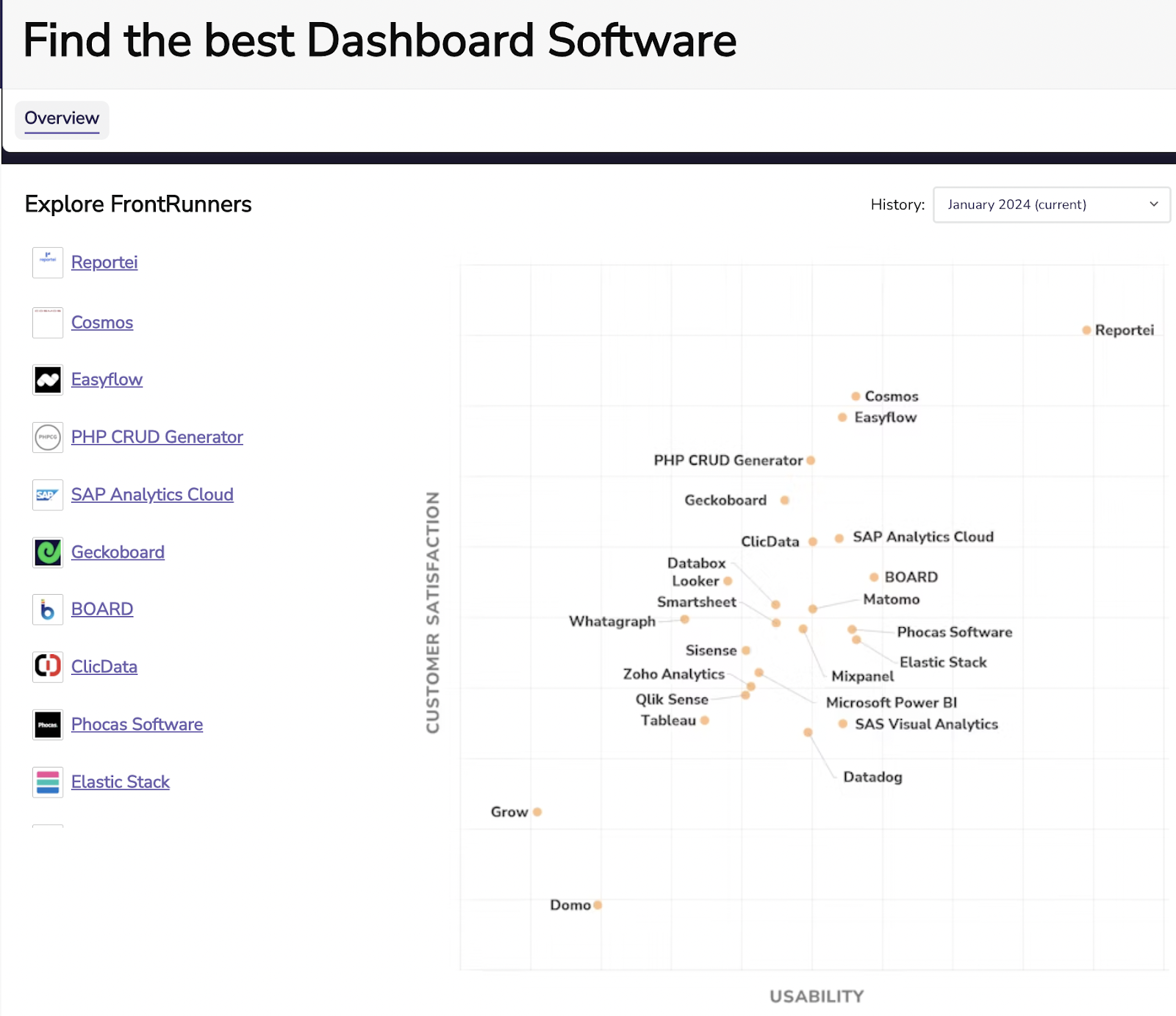Image resolution: width=1176 pixels, height=1016 pixels.
Task: Click the Phocas Software black logo
Action: pos(48,725)
